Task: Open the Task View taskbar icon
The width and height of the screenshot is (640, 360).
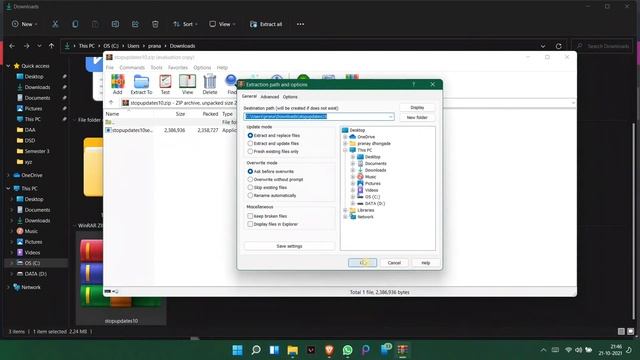Action: click(x=274, y=350)
